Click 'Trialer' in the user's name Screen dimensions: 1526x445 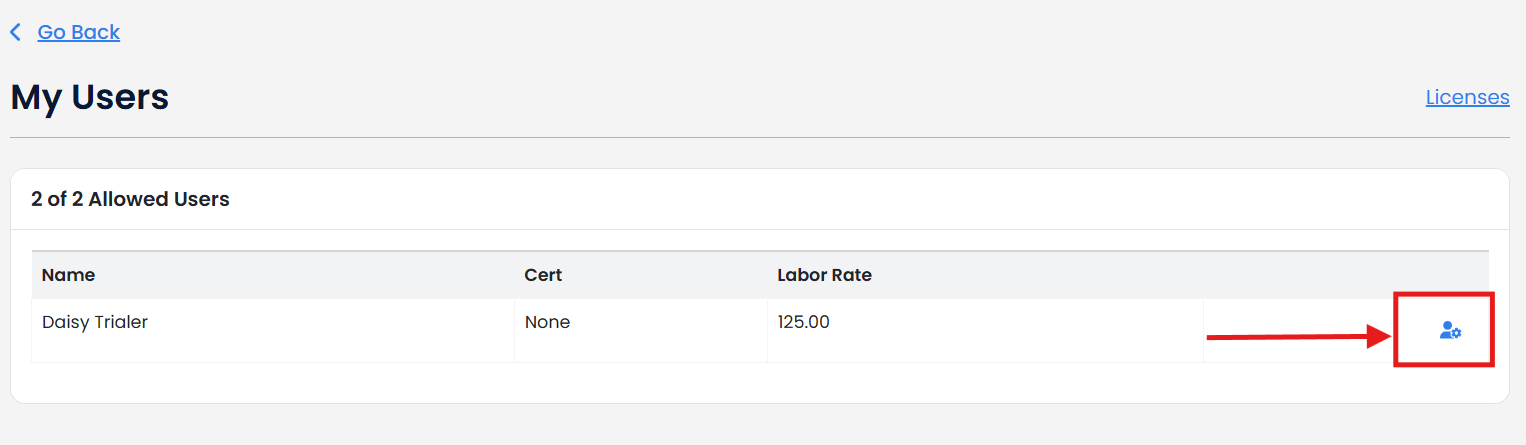click(121, 323)
